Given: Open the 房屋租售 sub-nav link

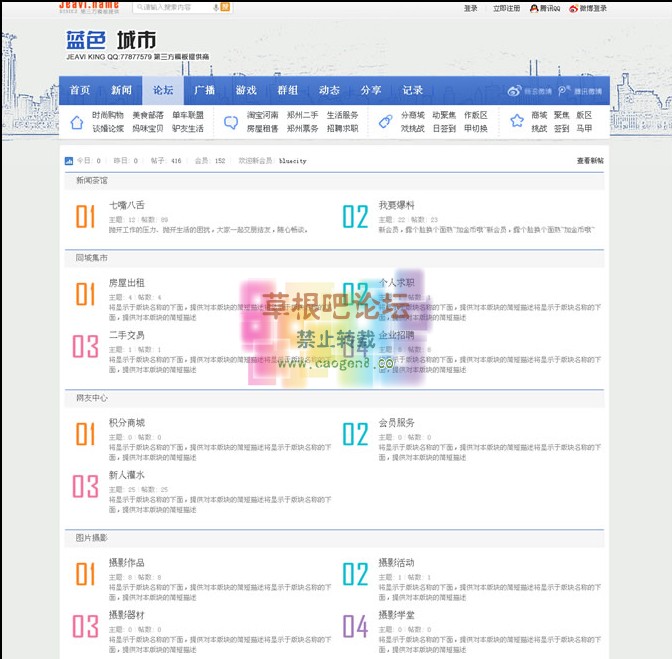Looking at the screenshot, I should [262, 128].
